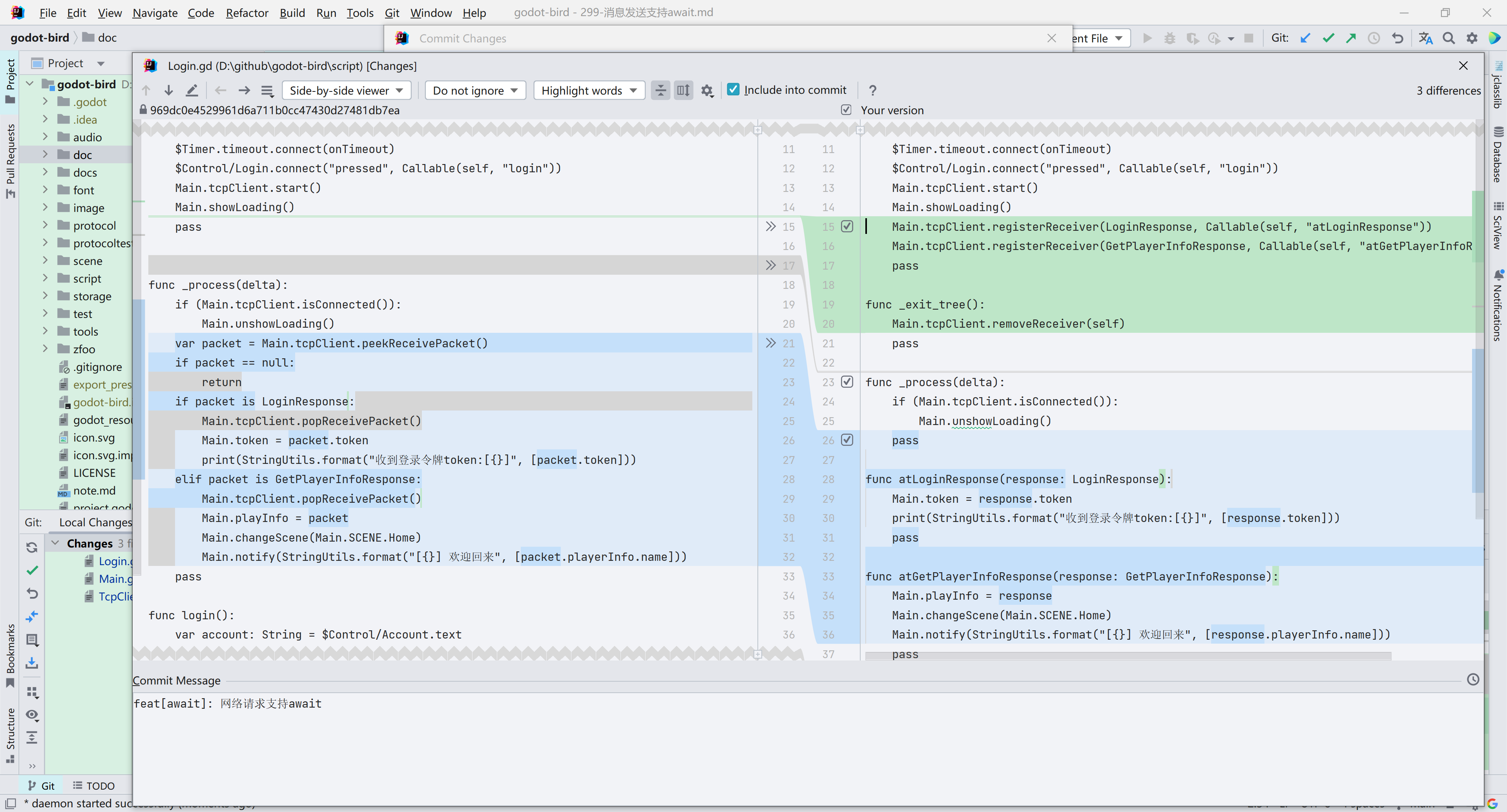1507x812 pixels.
Task: Toggle Include into commit checkbox
Action: 733,89
